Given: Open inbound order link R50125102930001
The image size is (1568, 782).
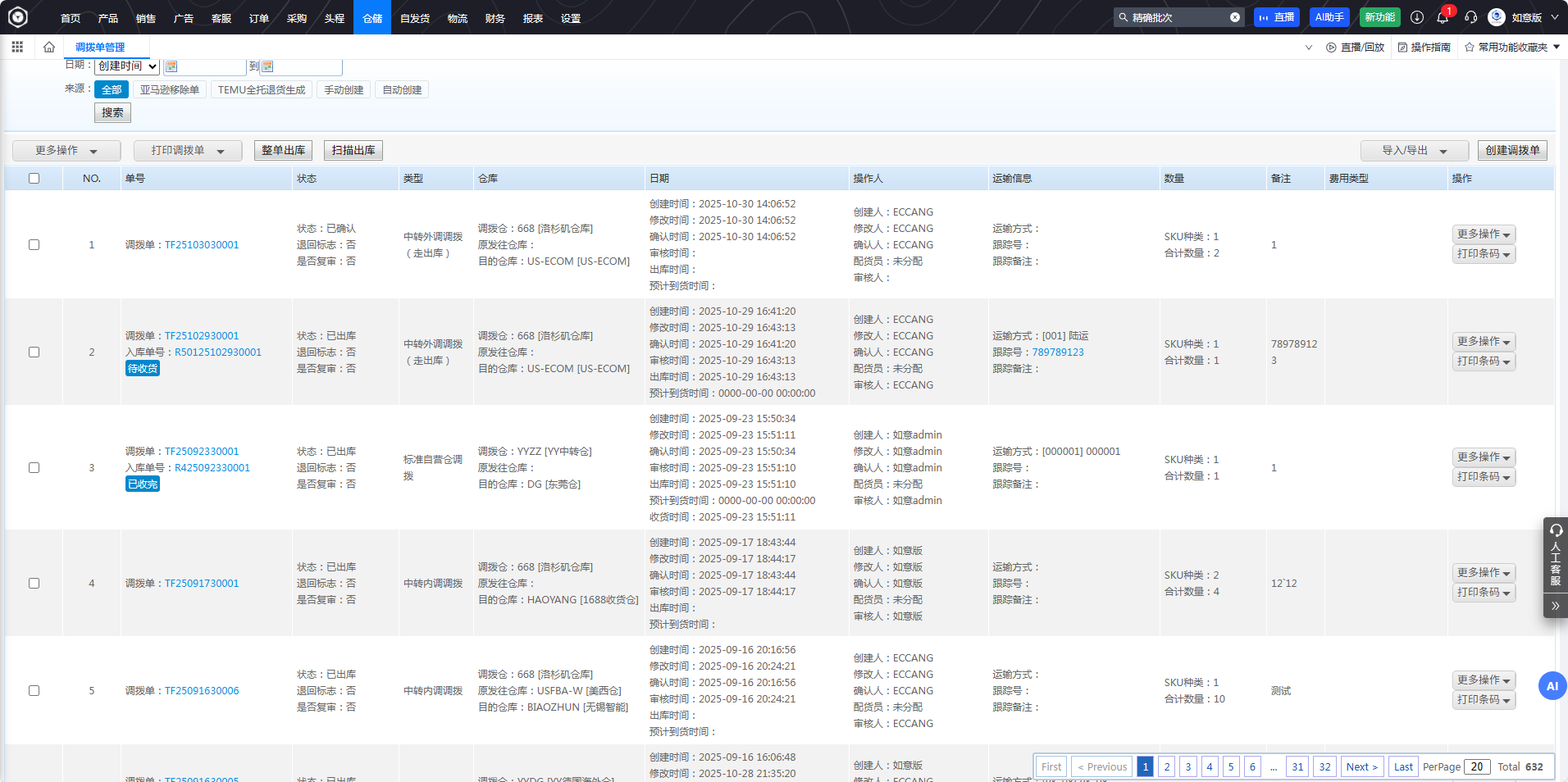Looking at the screenshot, I should (x=217, y=352).
